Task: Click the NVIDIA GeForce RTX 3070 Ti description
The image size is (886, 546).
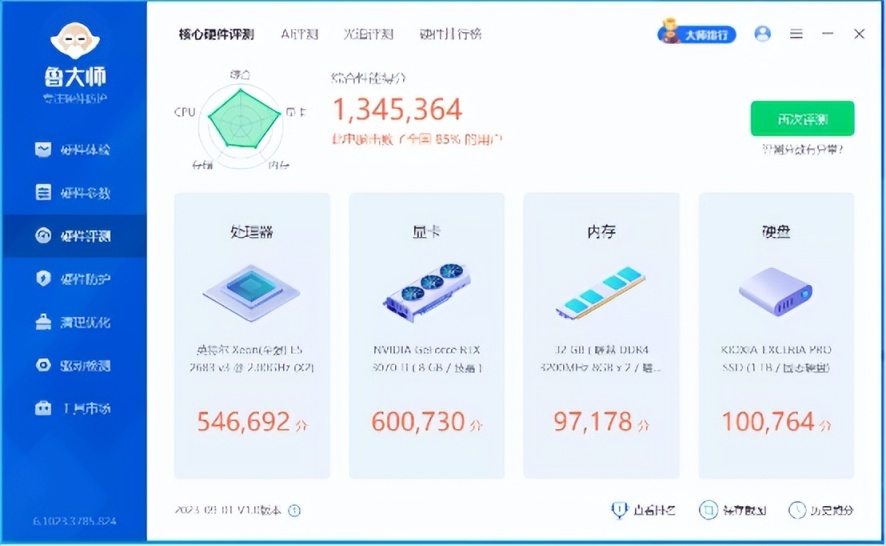Action: coord(427,358)
